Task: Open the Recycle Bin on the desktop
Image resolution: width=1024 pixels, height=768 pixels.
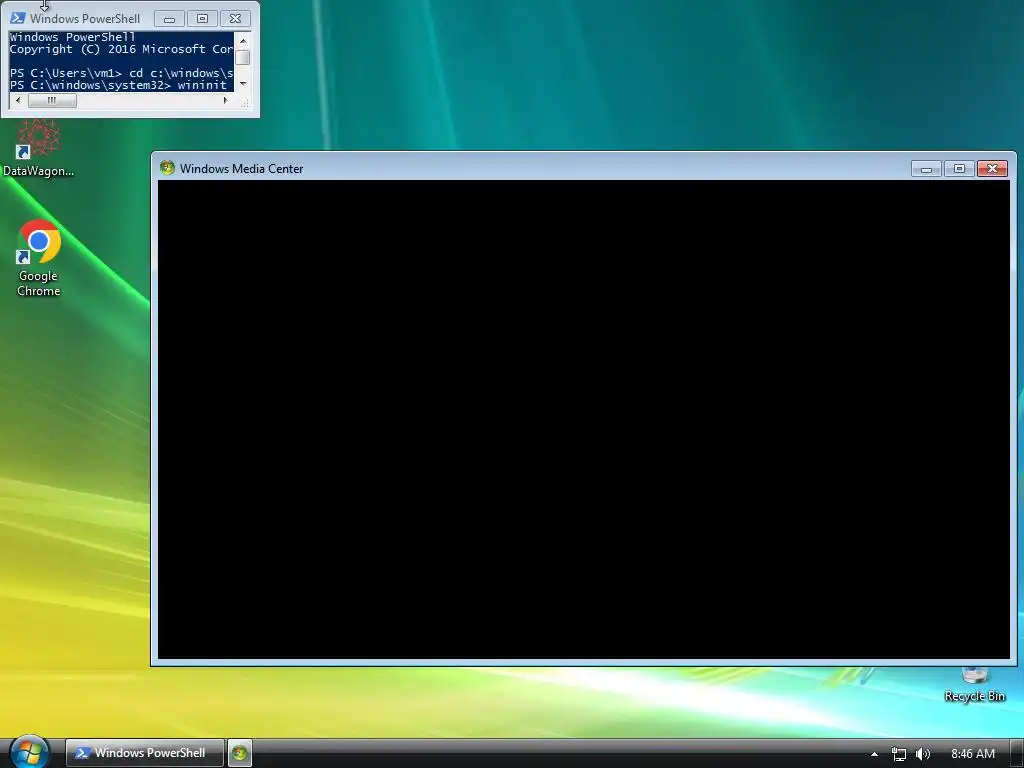Action: click(974, 684)
